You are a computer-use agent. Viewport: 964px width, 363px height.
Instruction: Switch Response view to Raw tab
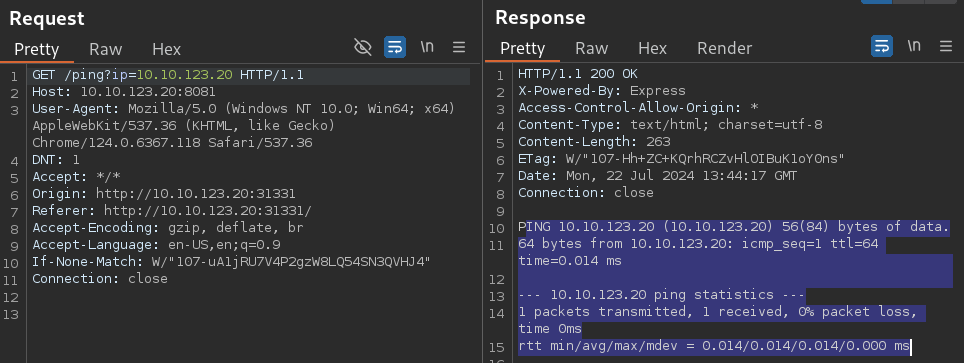[591, 48]
